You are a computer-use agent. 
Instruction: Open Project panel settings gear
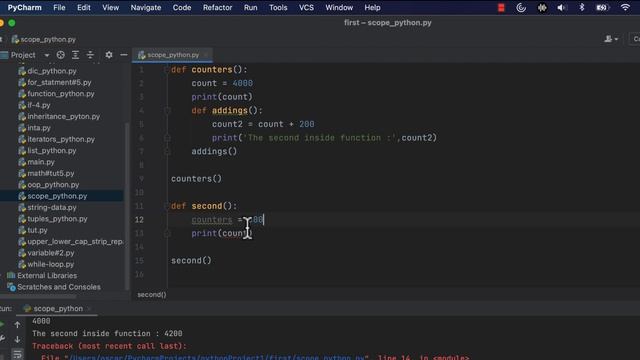click(109, 55)
